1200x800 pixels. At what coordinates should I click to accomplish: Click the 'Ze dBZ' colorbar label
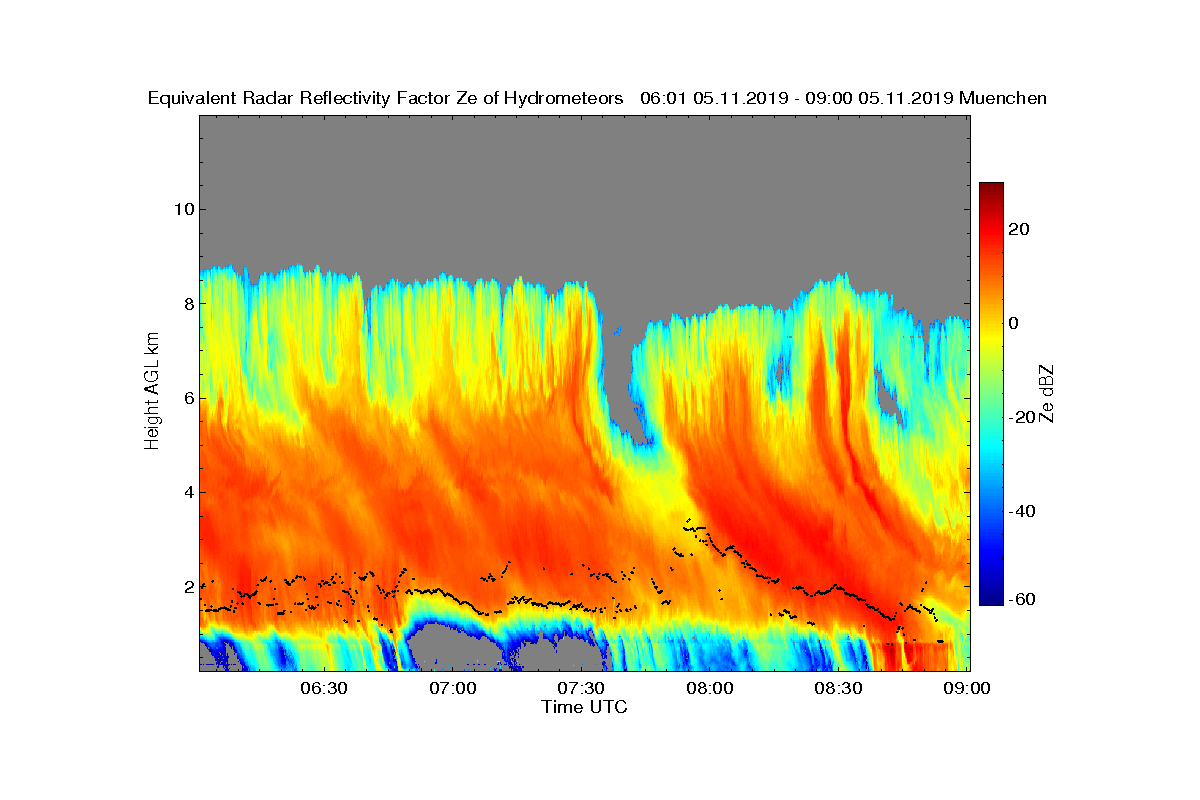(x=1048, y=393)
